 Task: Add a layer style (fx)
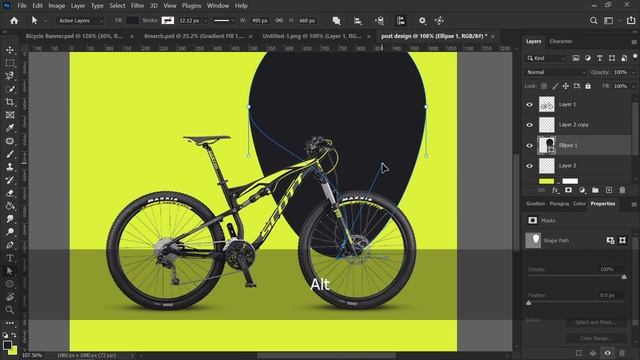click(x=555, y=190)
